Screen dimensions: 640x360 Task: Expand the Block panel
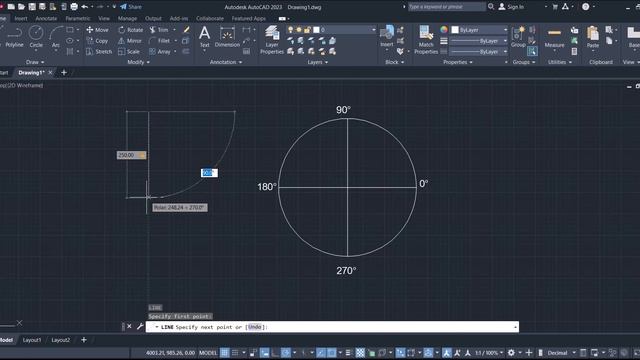click(x=394, y=62)
